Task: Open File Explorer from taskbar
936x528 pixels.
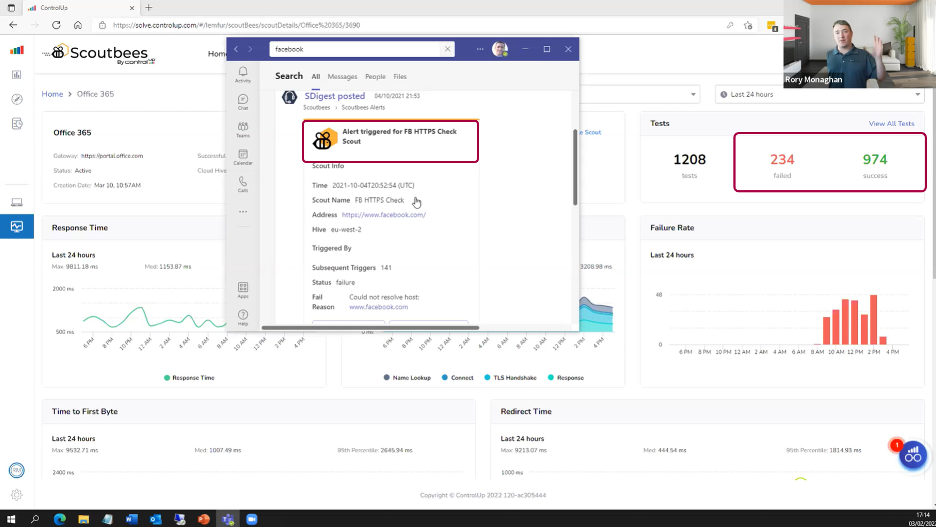Action: click(84, 519)
